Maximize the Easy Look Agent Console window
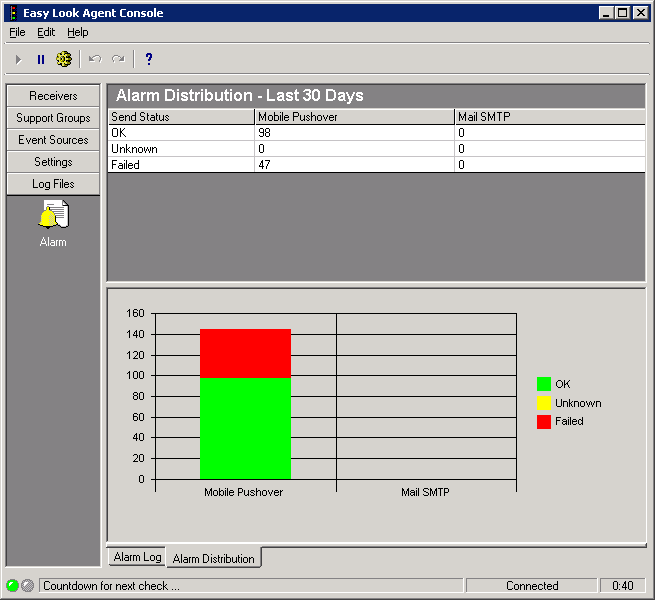655x600 pixels. [622, 13]
